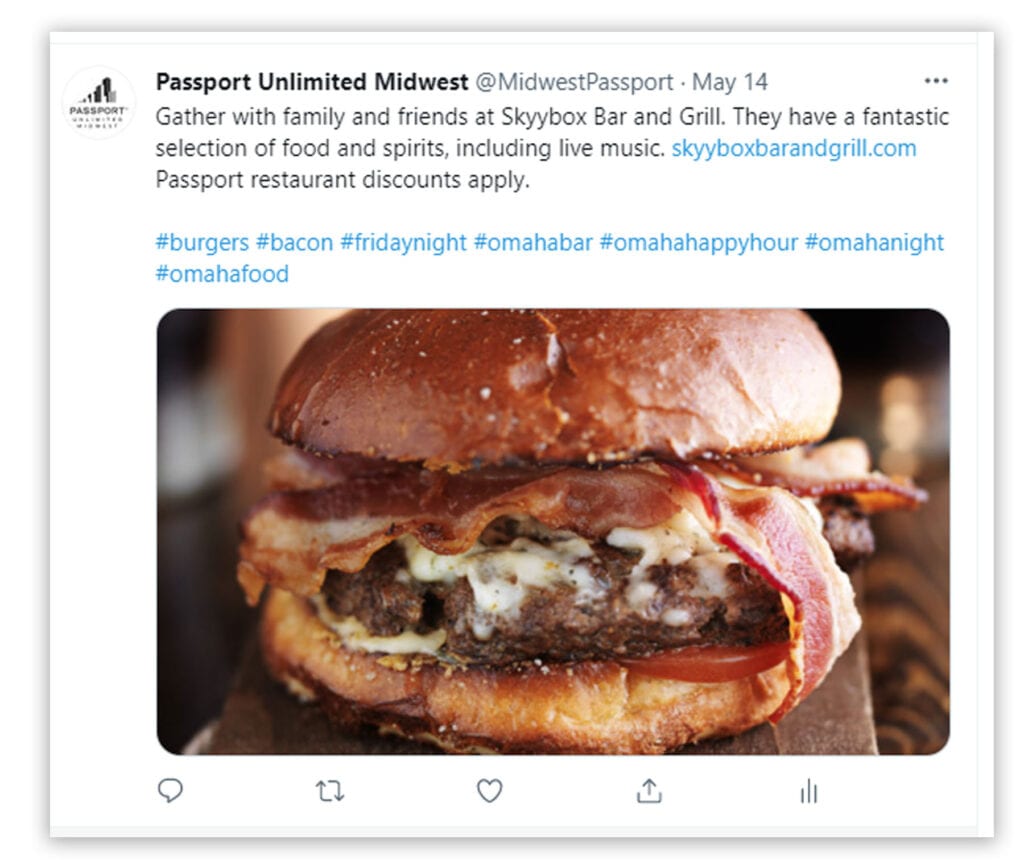This screenshot has height=860, width=1024.
Task: Select the #bacon hashtag
Action: (x=295, y=242)
